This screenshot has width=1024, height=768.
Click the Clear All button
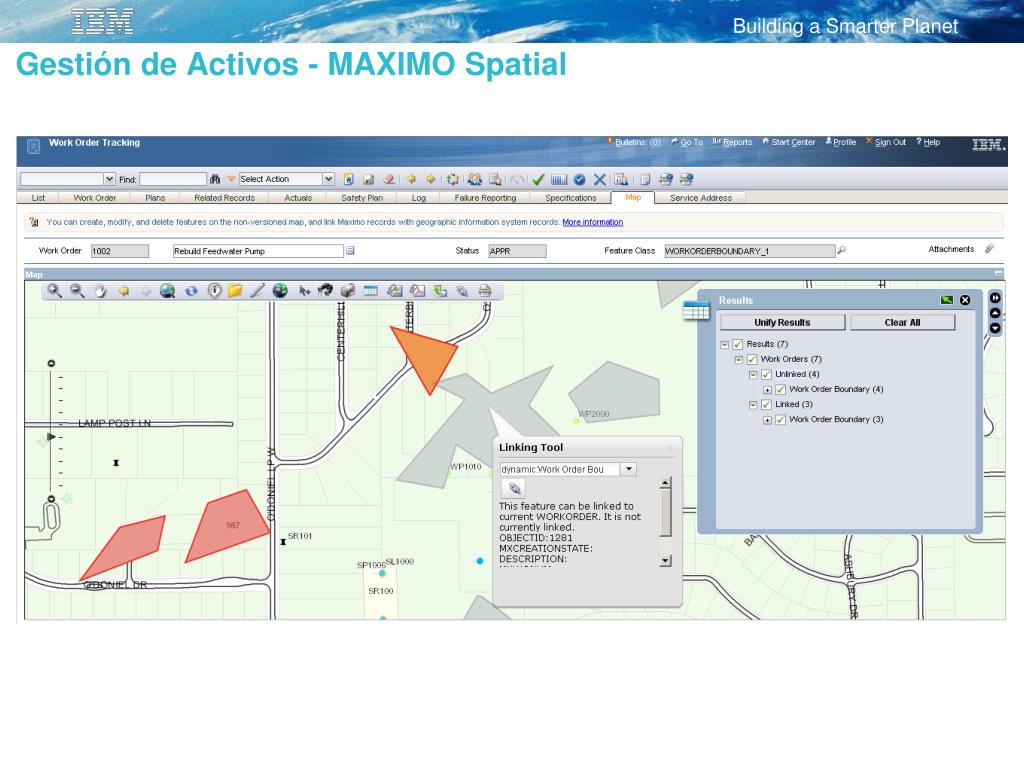click(903, 323)
